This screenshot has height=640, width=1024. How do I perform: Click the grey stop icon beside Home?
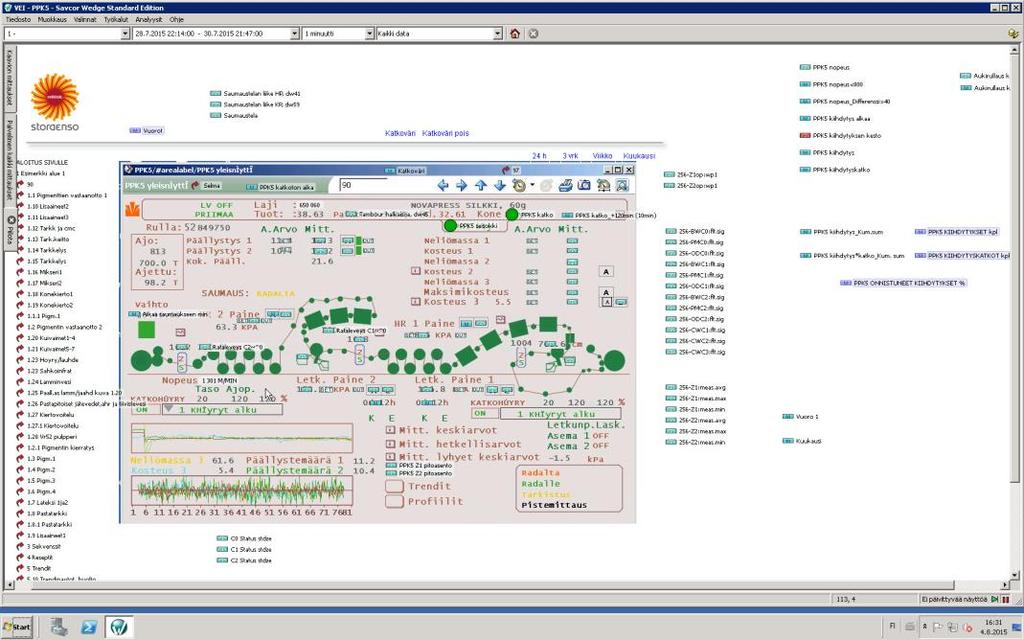point(533,33)
